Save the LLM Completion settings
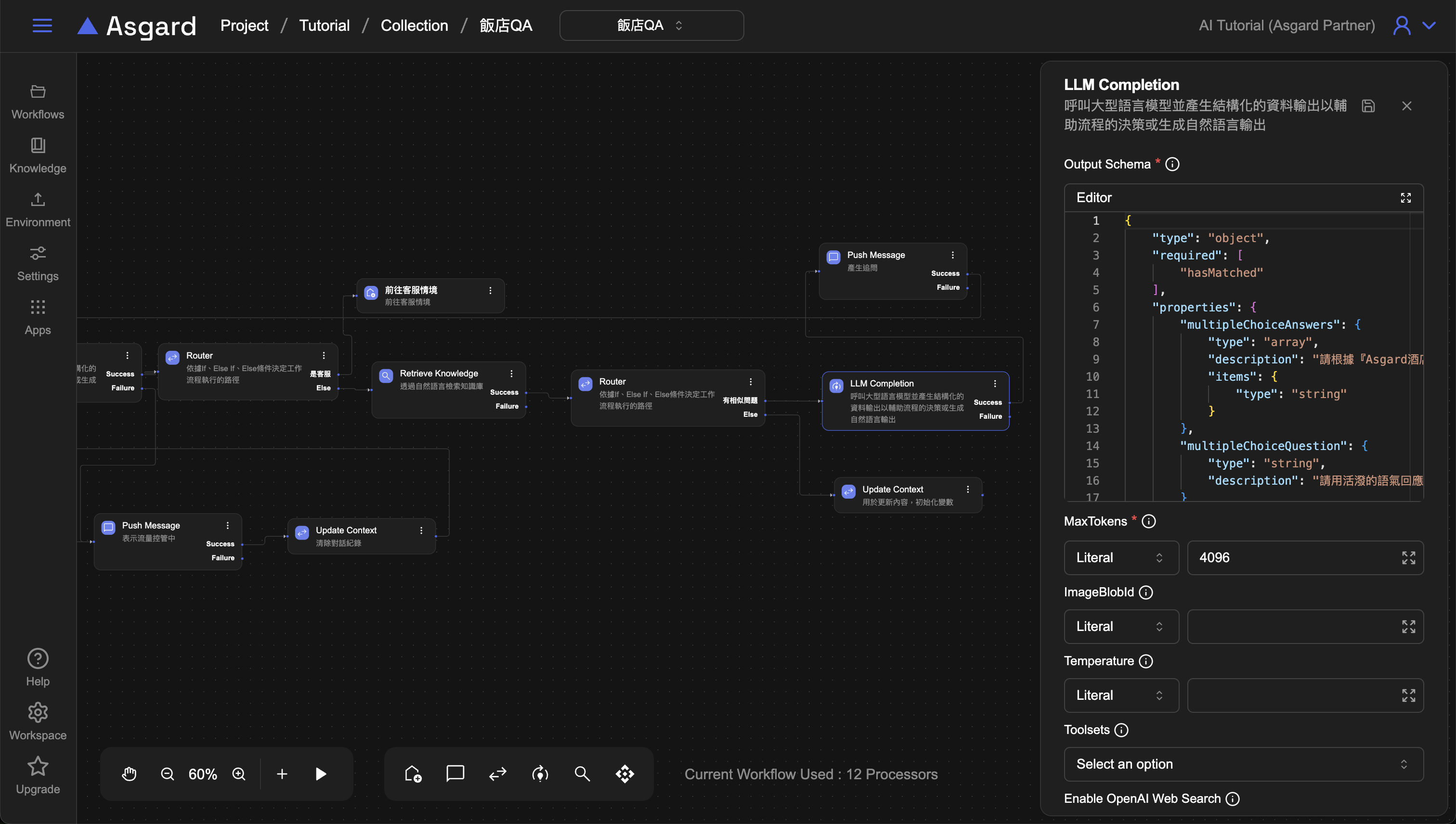1456x824 pixels. 1368,106
